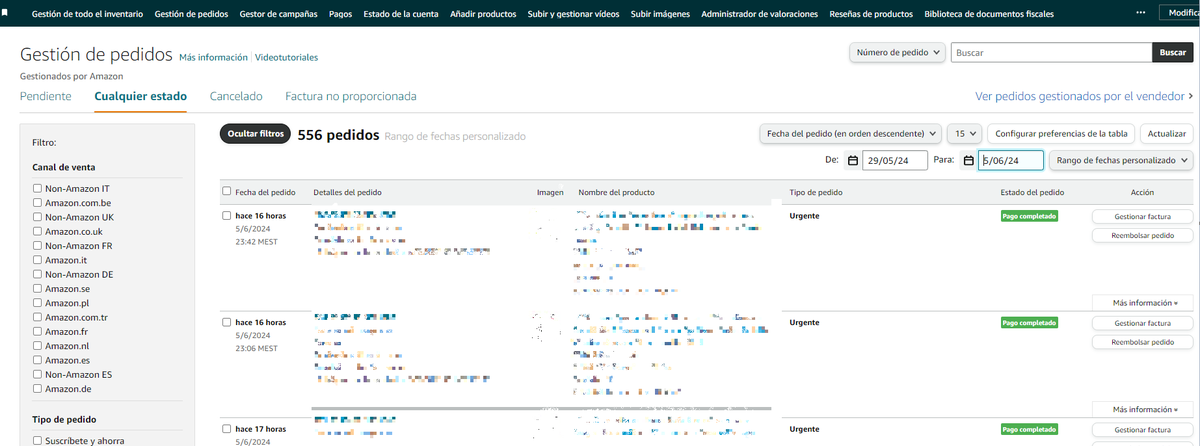Click Gestionar factura for hace 17 horas order
1200x446 pixels.
click(x=1142, y=430)
